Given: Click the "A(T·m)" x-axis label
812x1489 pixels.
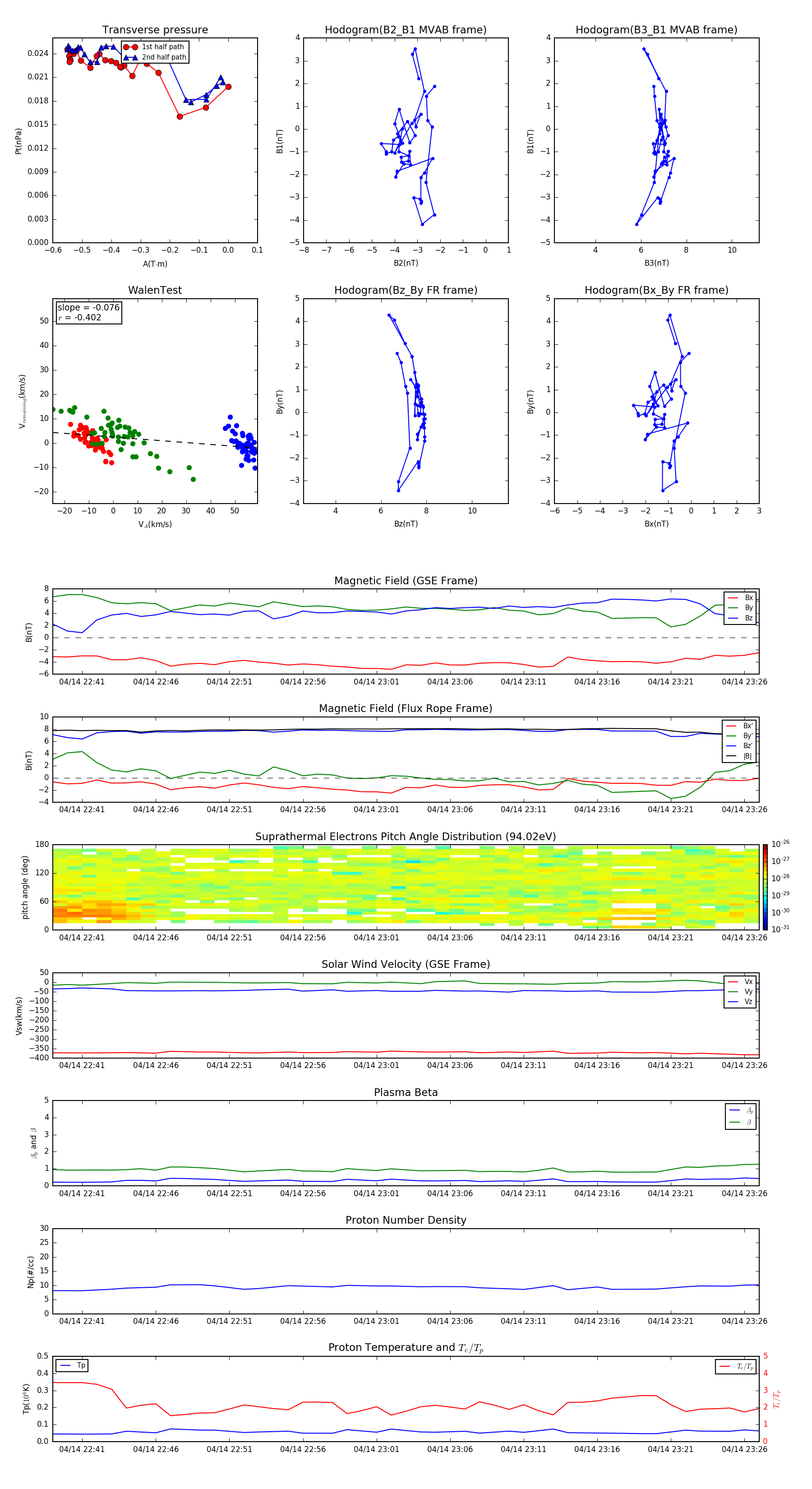Looking at the screenshot, I should pos(155,264).
